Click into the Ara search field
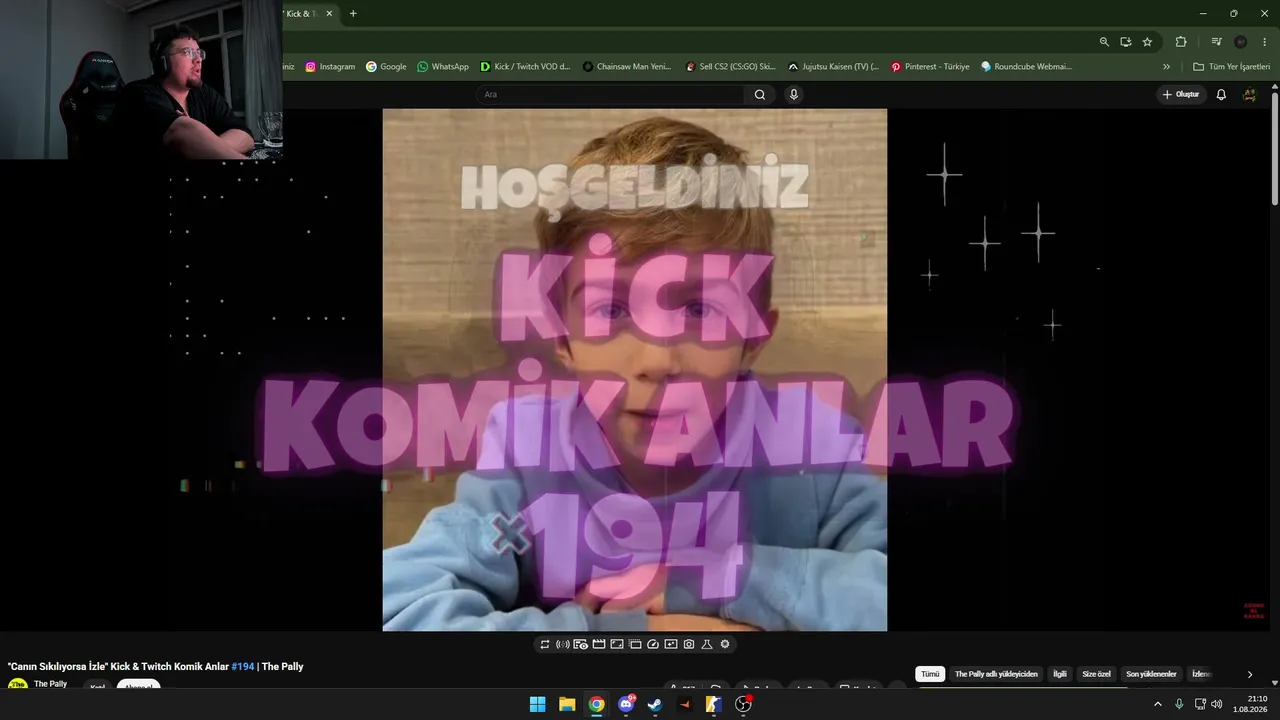 (x=610, y=94)
